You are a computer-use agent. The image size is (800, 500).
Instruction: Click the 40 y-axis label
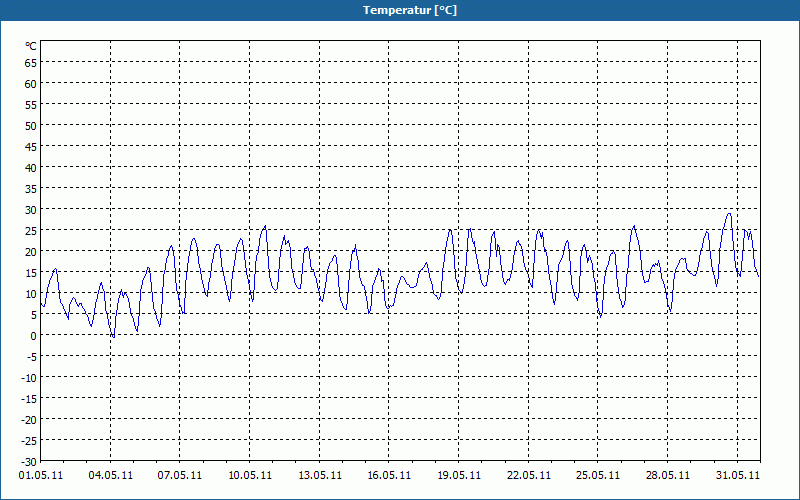pyautogui.click(x=31, y=168)
